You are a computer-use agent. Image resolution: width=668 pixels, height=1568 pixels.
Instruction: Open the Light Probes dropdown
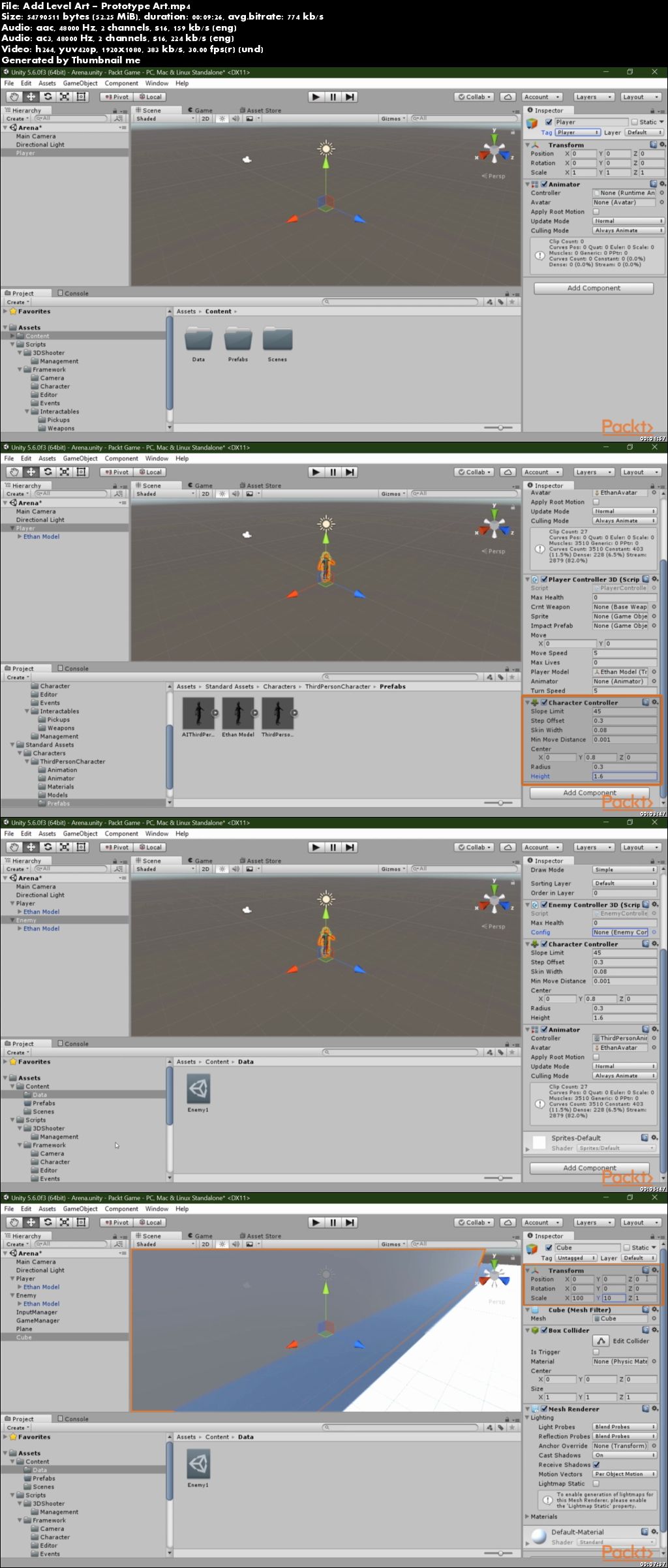click(x=624, y=1426)
